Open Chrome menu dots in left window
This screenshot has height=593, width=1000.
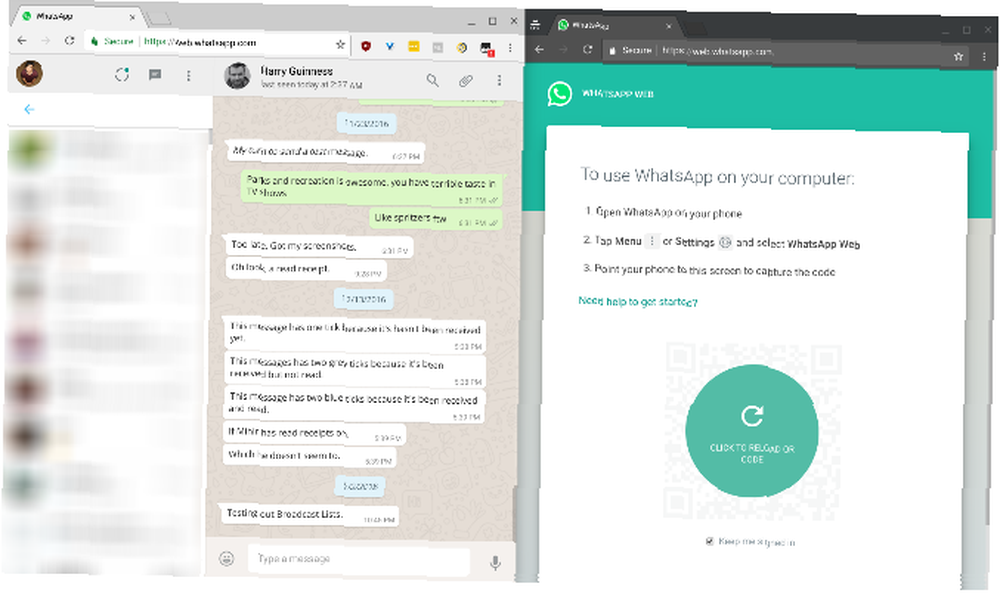coord(510,48)
